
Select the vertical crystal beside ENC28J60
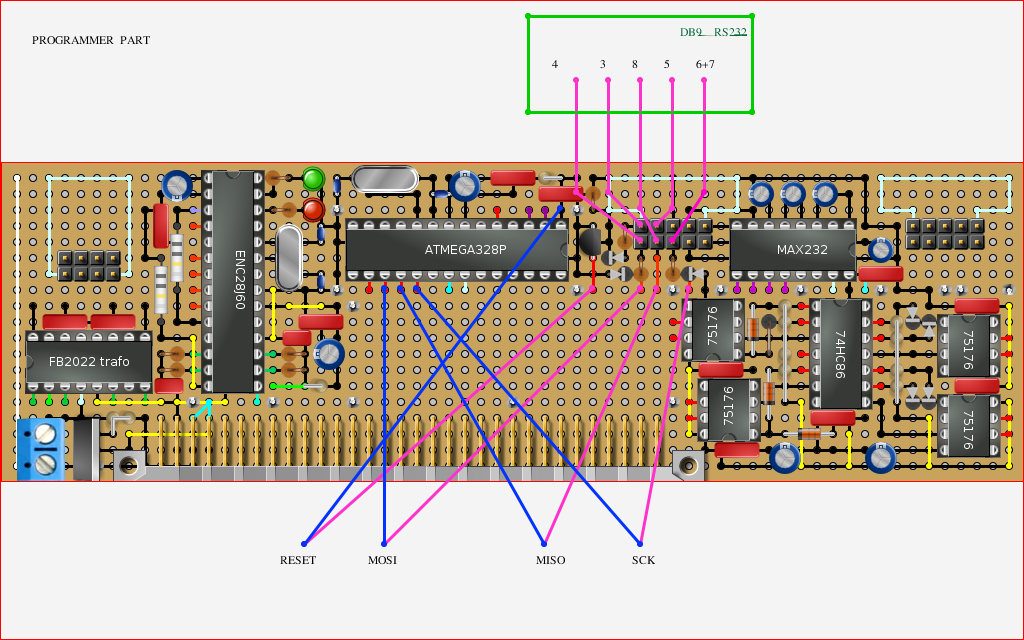(289, 257)
